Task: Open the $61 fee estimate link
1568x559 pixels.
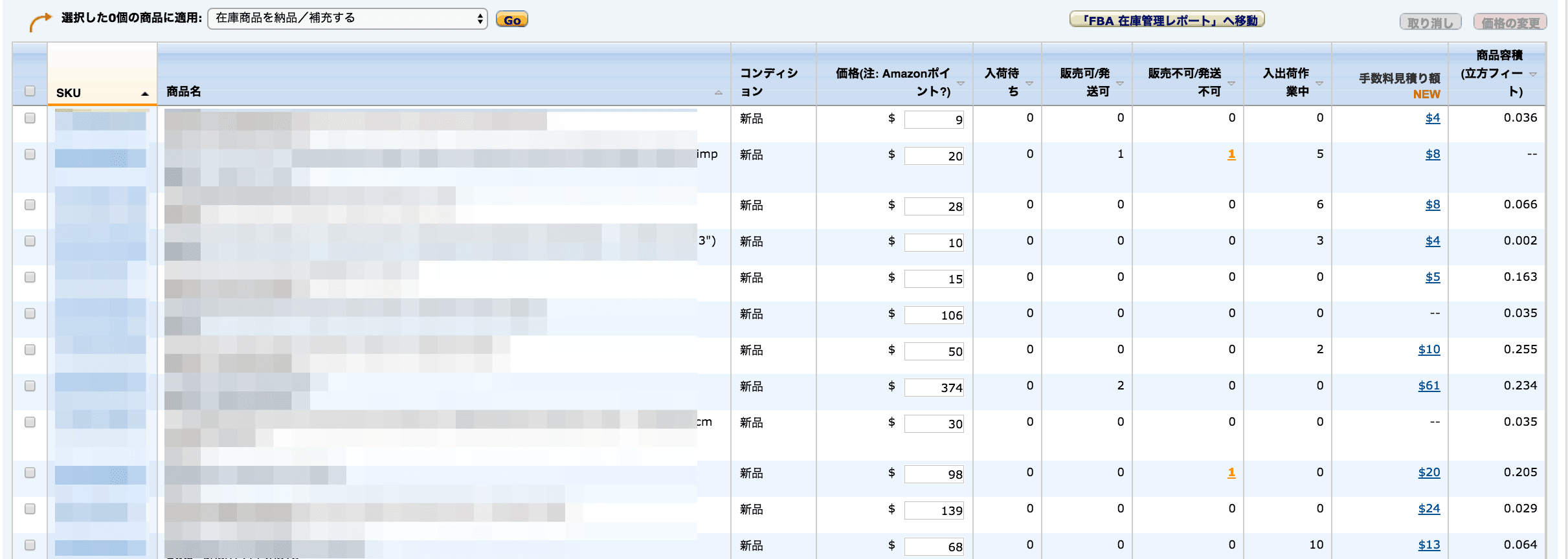Action: 1429,386
